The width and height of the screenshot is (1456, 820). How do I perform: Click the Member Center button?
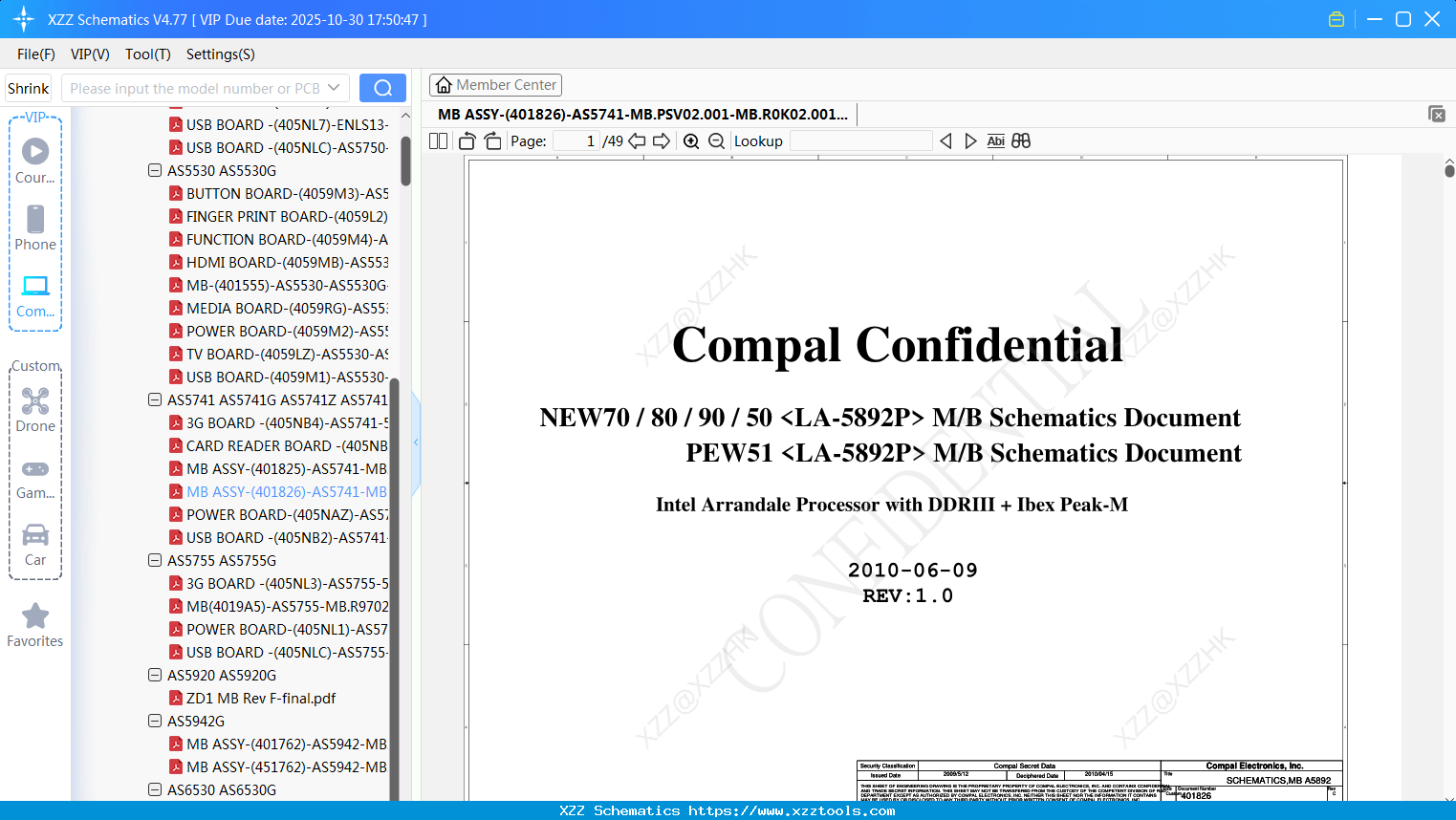pos(495,85)
